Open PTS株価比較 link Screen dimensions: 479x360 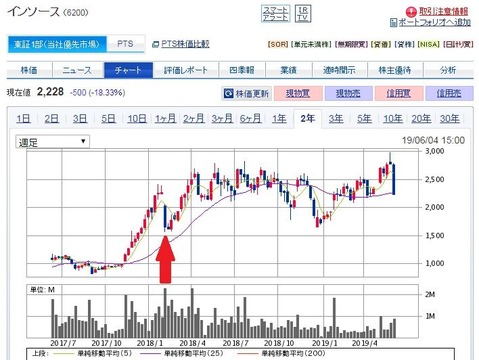185,44
